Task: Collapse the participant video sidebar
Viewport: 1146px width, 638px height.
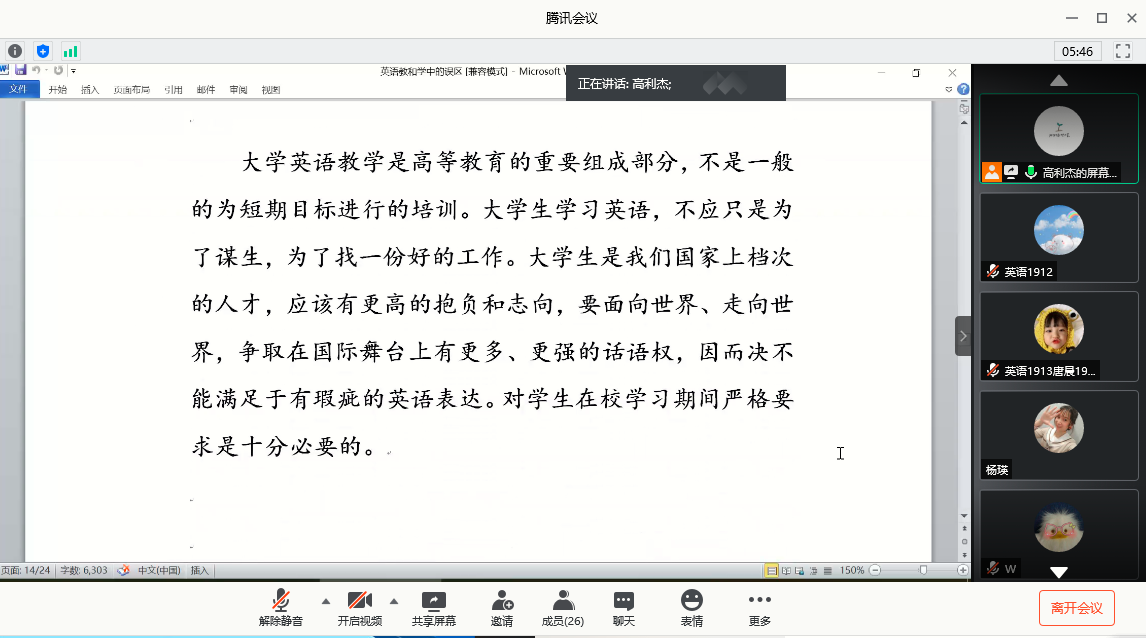Action: pyautogui.click(x=963, y=336)
